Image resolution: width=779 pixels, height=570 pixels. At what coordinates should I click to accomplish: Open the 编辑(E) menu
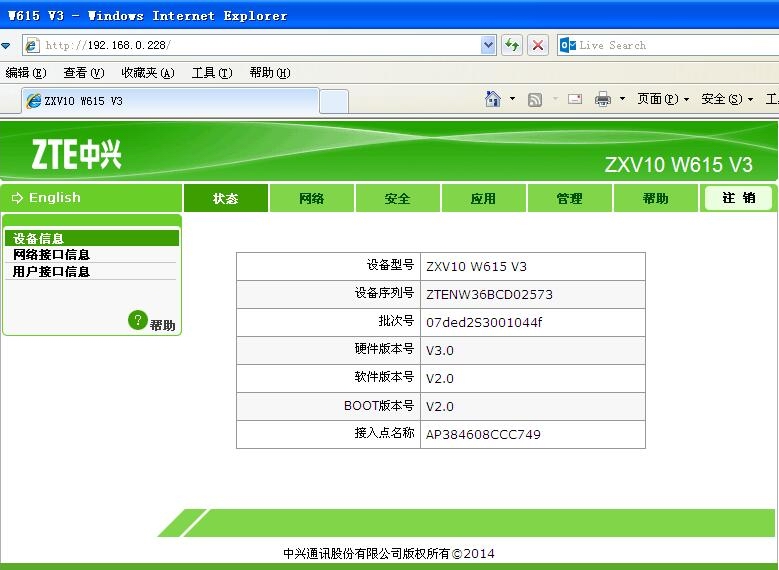(26, 73)
